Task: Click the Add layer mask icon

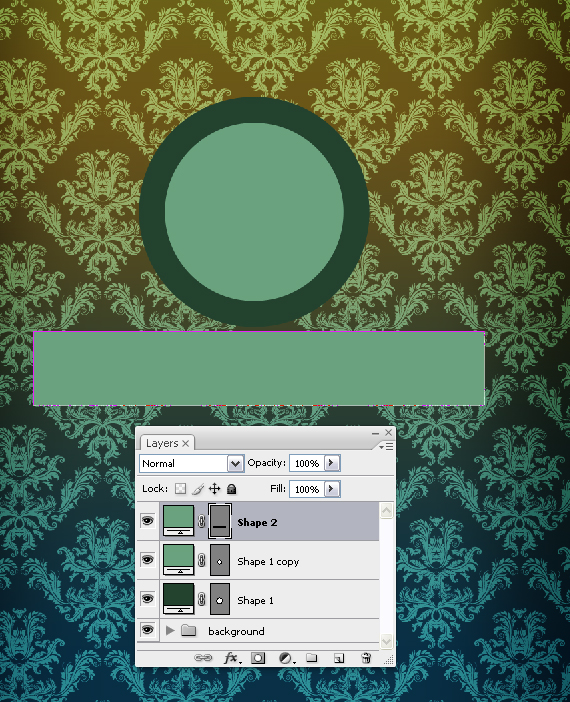Action: [x=258, y=658]
